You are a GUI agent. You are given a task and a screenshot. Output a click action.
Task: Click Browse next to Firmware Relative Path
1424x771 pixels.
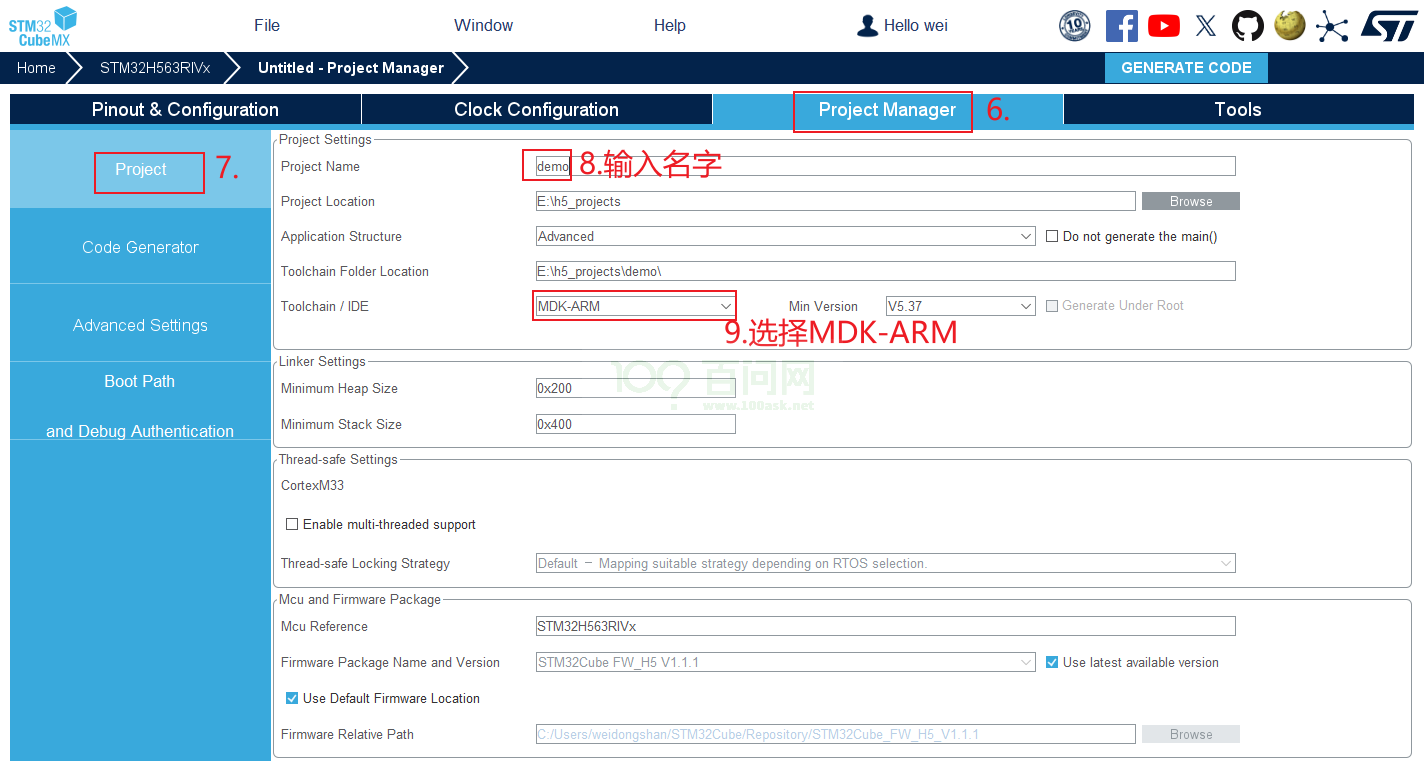[x=1191, y=734]
